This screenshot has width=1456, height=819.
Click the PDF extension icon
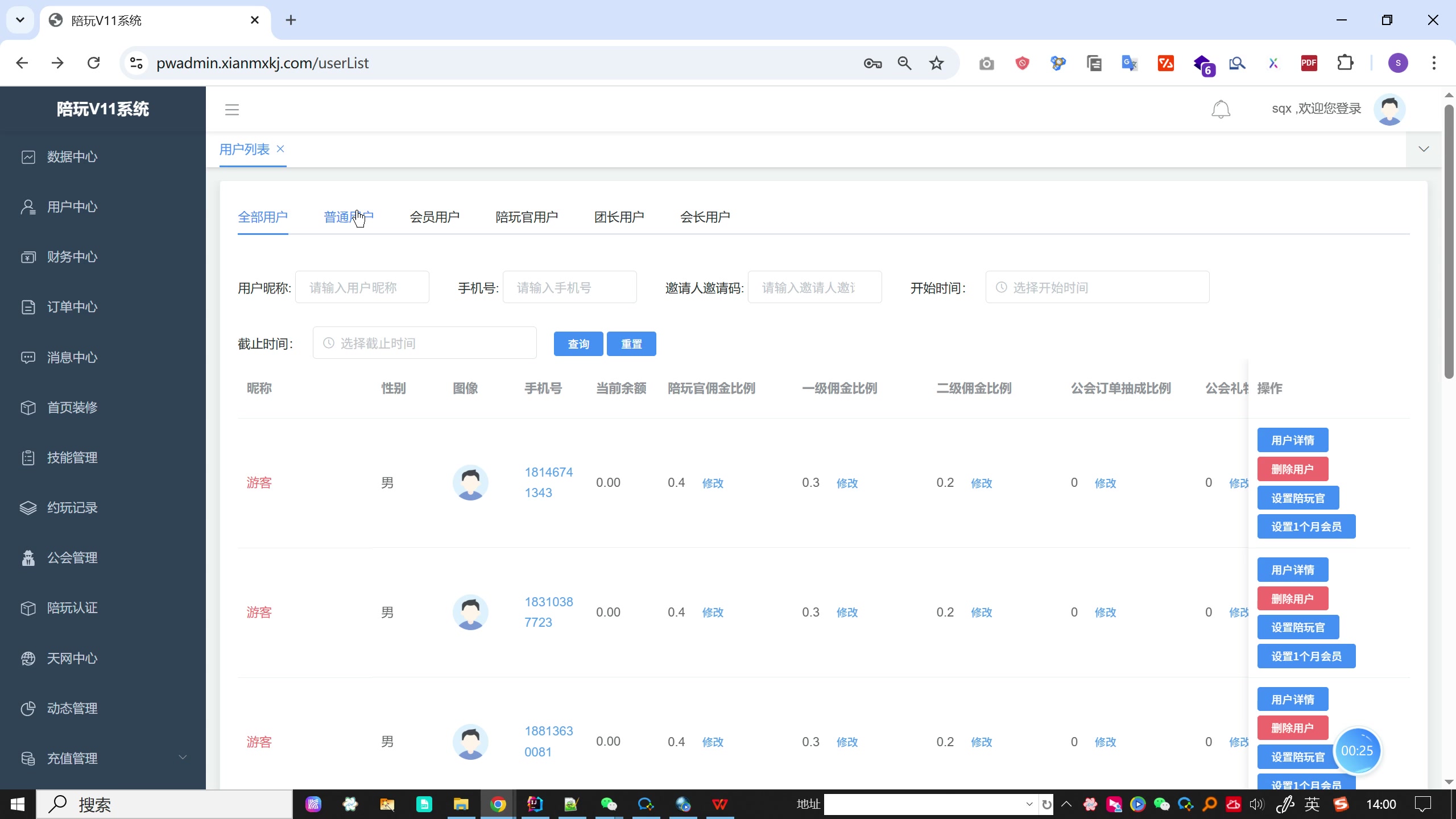pos(1309,63)
